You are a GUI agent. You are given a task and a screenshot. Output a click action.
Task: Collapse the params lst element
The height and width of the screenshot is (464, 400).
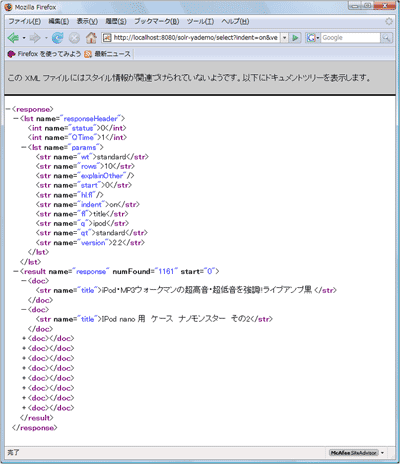tap(24, 147)
